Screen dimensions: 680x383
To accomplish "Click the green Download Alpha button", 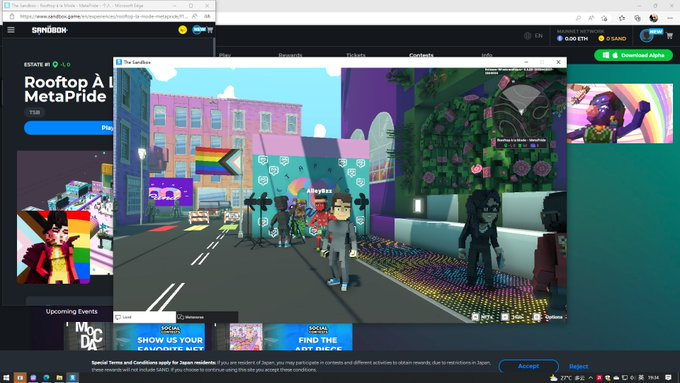I will 633,55.
